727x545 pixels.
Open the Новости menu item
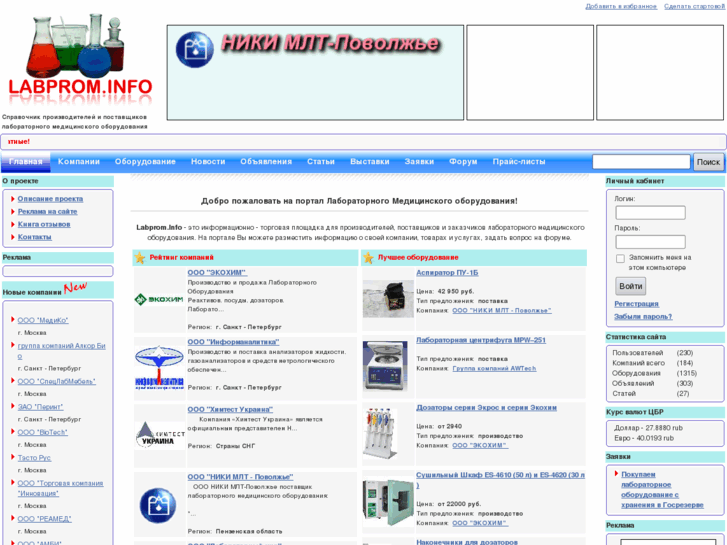tap(208, 162)
